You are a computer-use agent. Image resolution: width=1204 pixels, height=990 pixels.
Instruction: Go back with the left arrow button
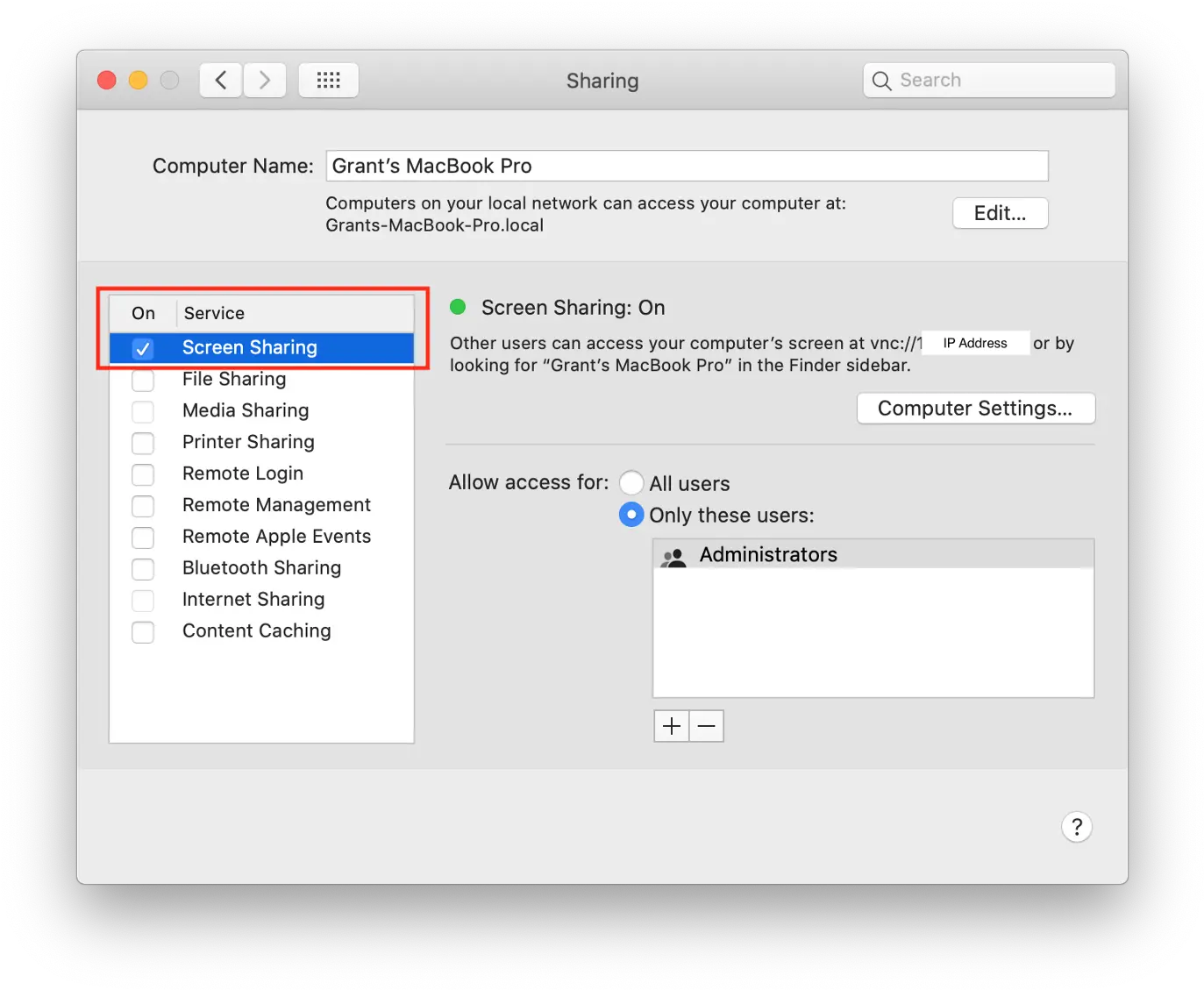[x=221, y=81]
